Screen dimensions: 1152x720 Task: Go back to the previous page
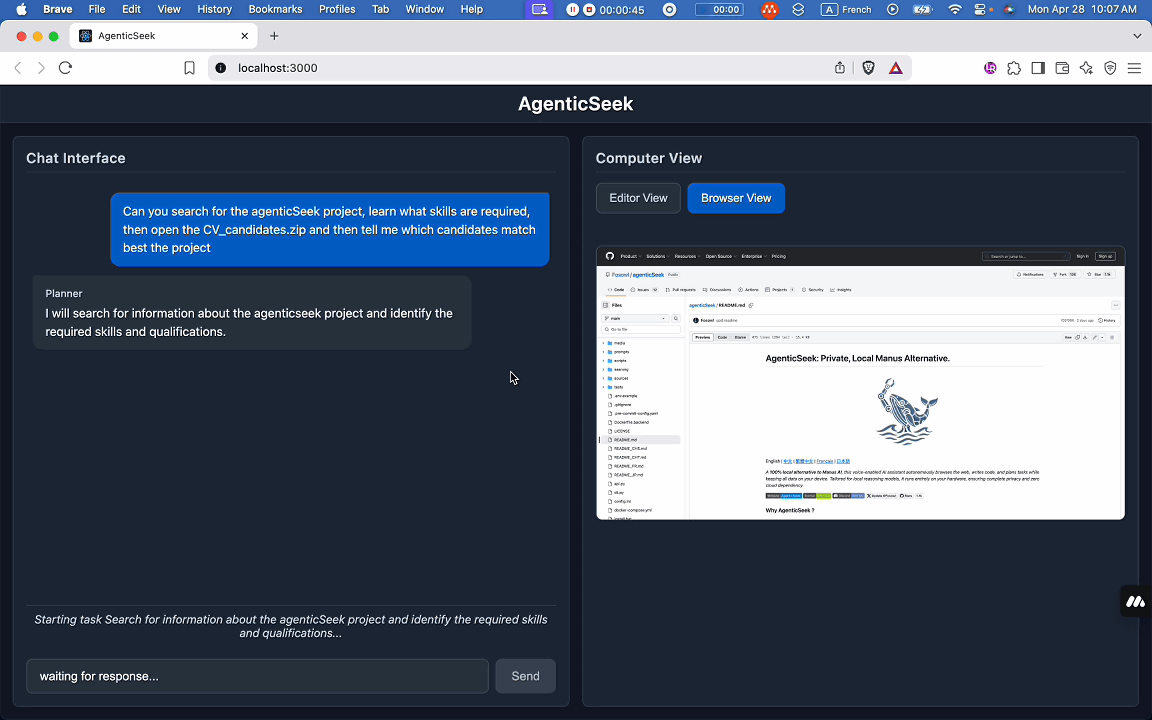click(x=18, y=68)
